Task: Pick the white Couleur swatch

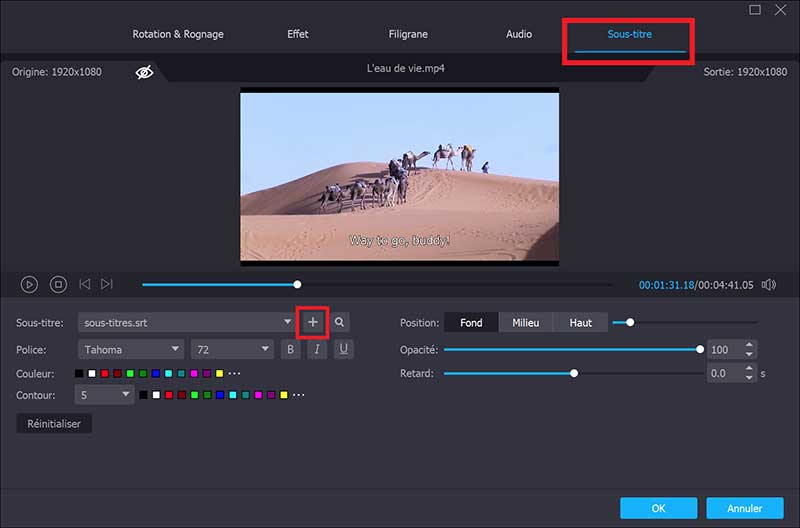Action: pyautogui.click(x=92, y=373)
